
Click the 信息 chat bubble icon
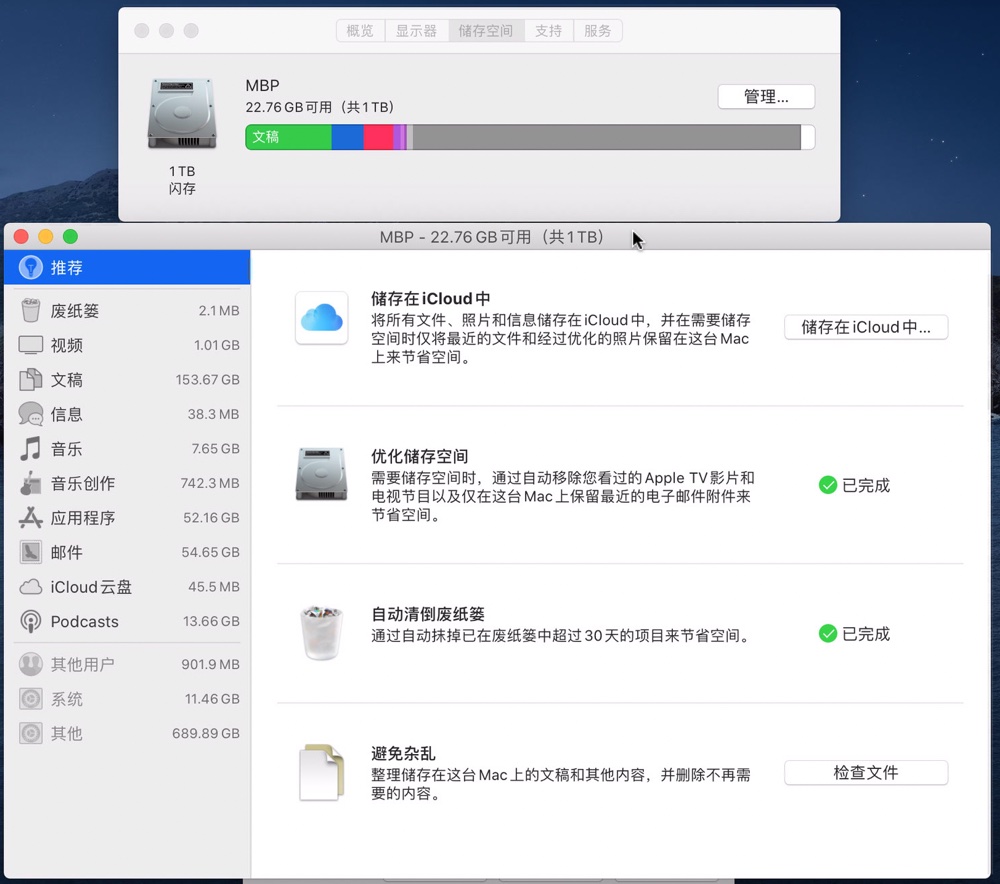click(x=31, y=414)
